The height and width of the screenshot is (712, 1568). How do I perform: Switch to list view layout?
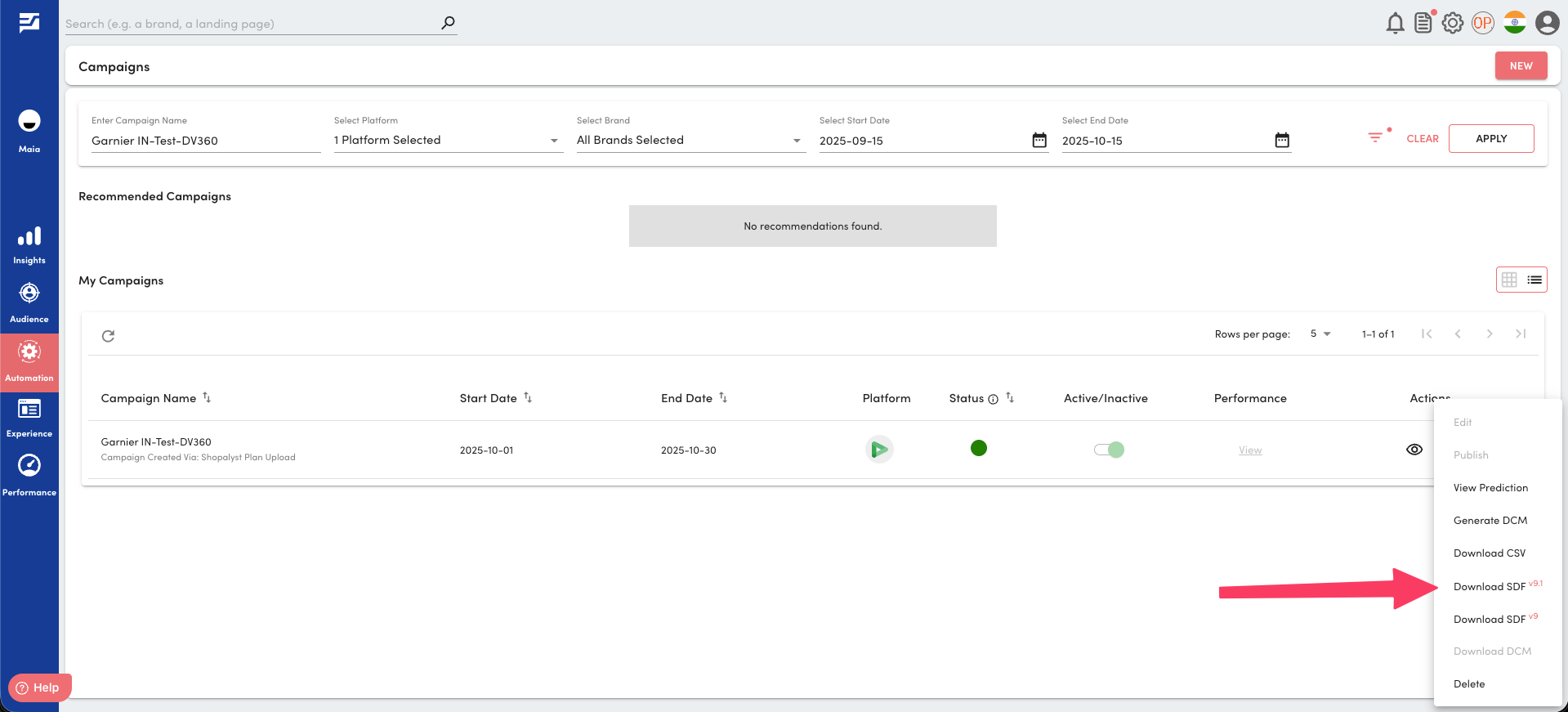click(1534, 280)
